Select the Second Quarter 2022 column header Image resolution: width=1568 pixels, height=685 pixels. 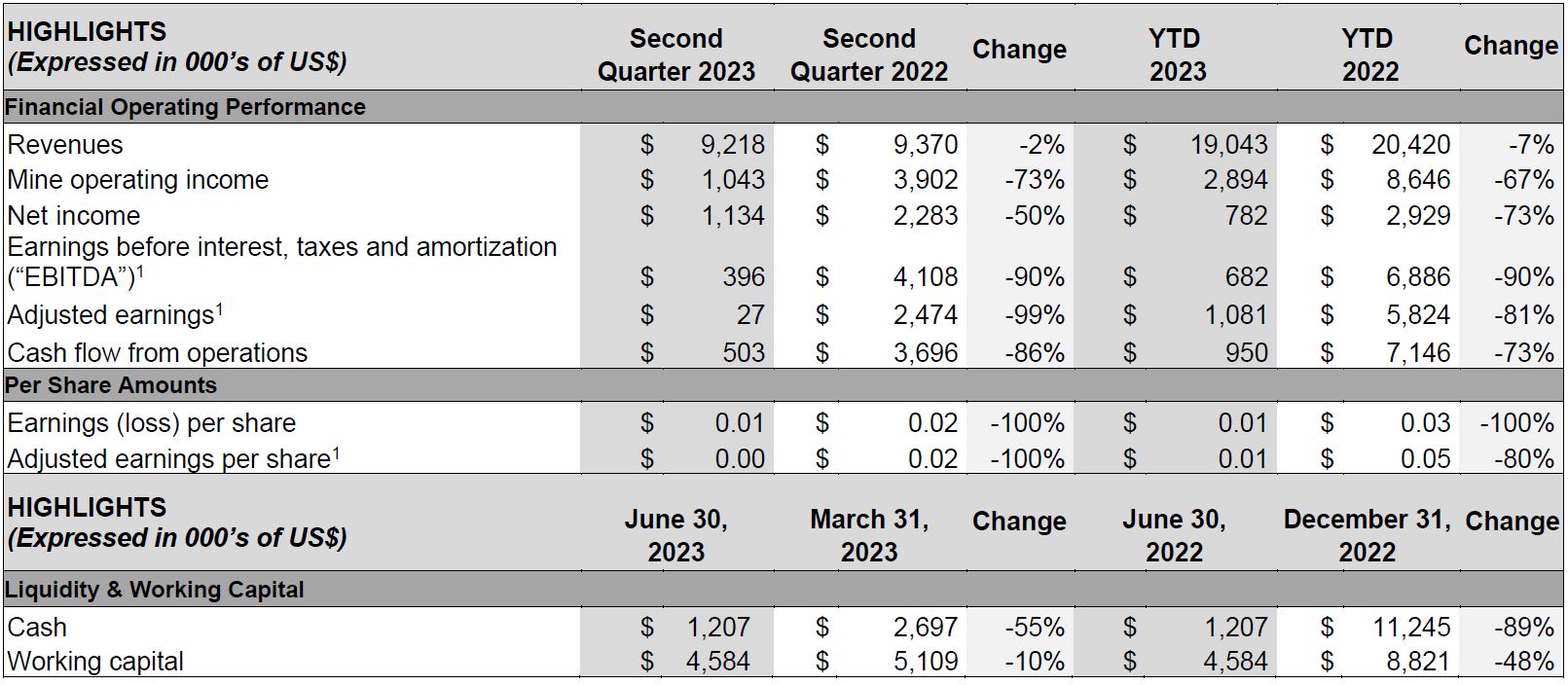pyautogui.click(x=869, y=54)
